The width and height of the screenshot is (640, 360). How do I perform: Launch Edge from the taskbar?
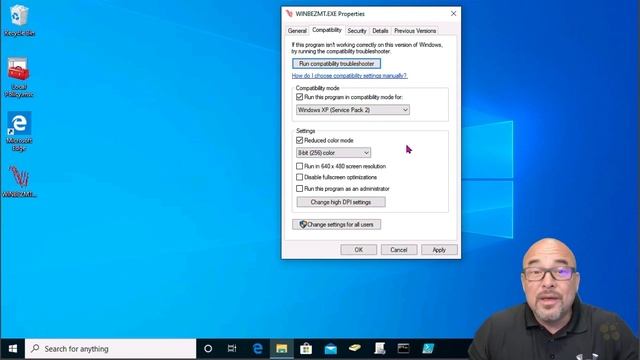coord(257,349)
